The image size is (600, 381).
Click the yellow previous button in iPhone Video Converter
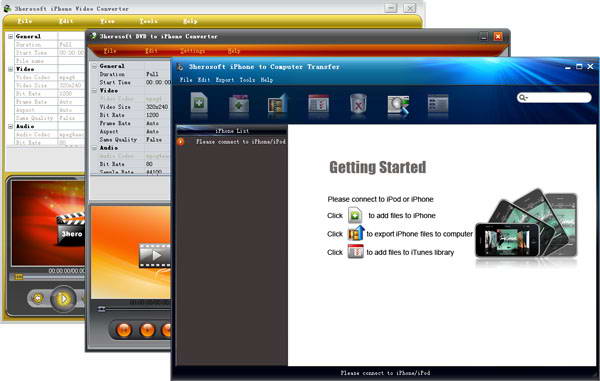click(38, 298)
